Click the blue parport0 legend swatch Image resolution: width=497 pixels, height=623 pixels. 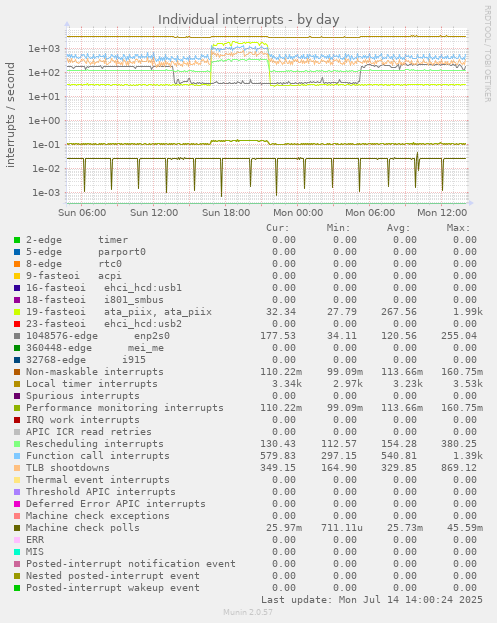(17, 252)
